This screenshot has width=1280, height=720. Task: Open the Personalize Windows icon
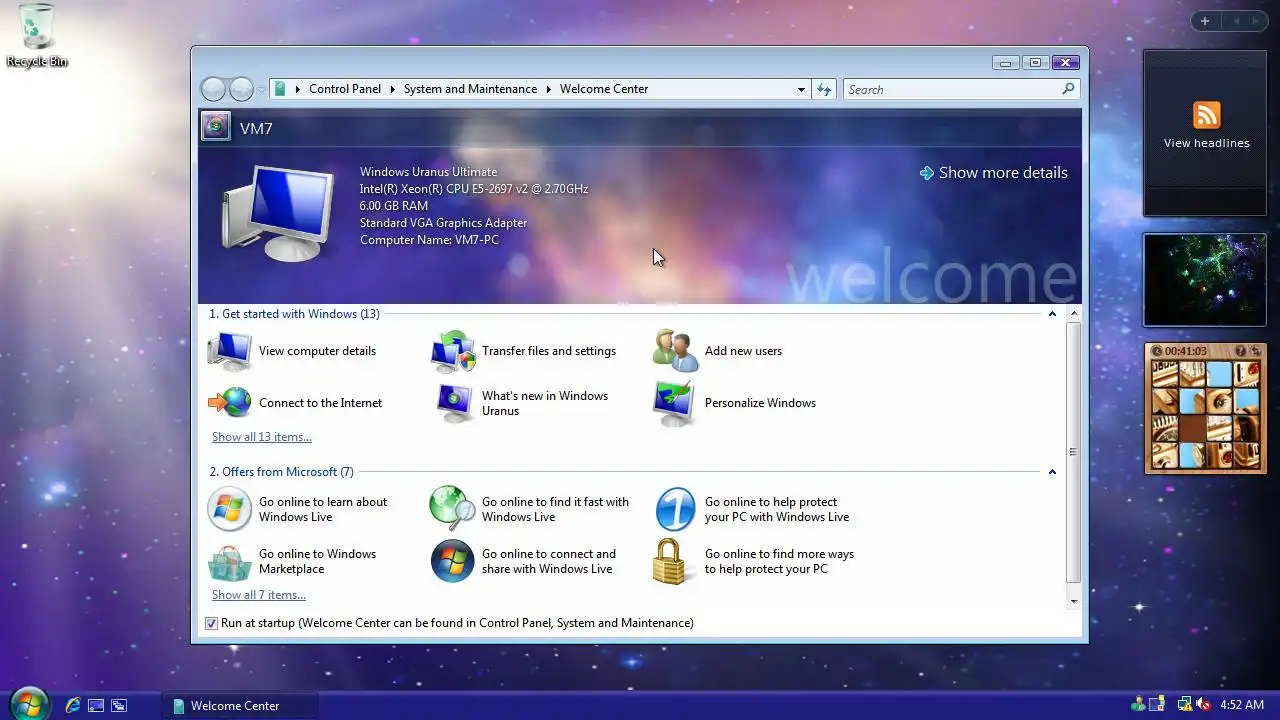[675, 403]
